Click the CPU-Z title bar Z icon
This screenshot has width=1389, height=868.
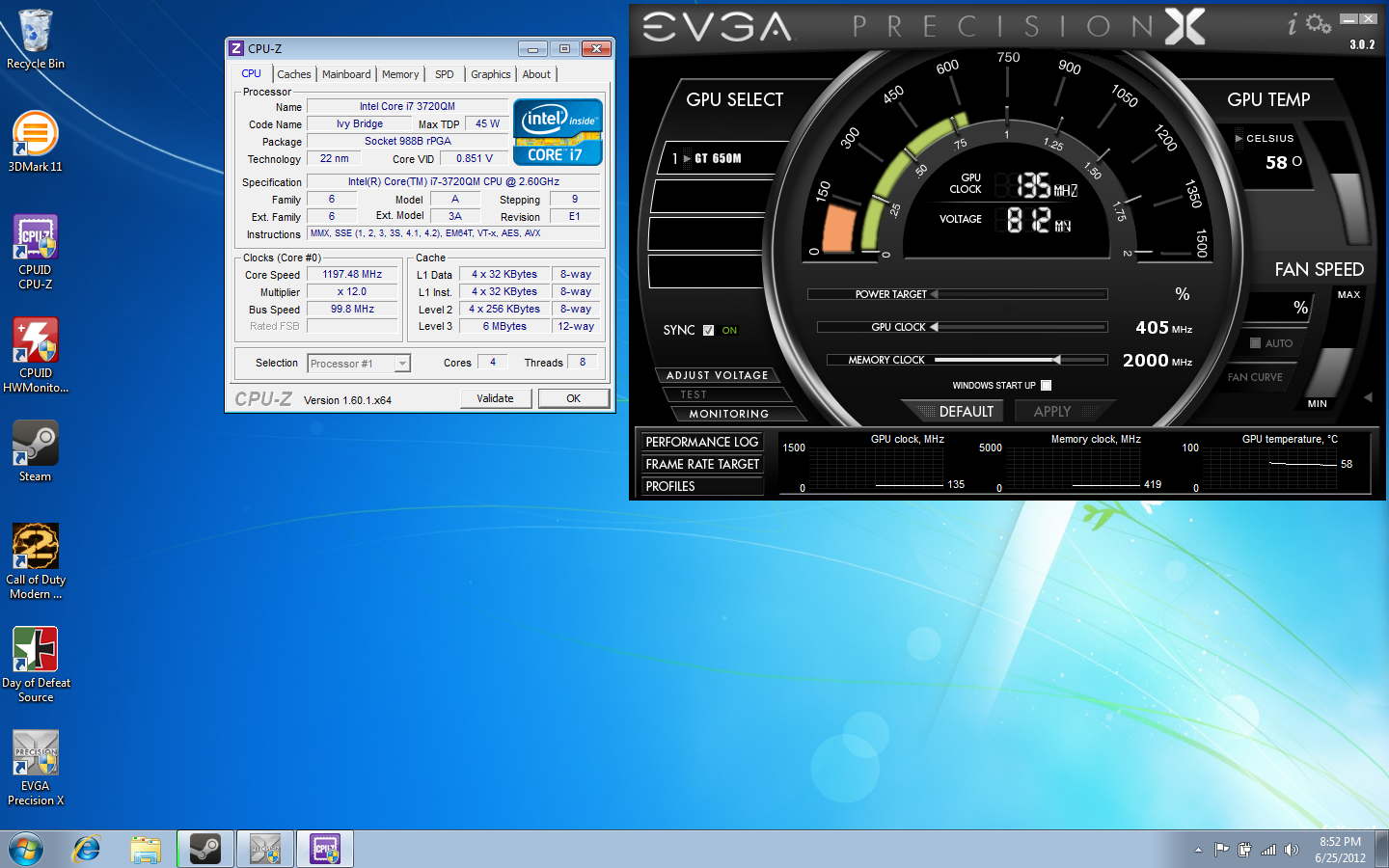pos(236,48)
